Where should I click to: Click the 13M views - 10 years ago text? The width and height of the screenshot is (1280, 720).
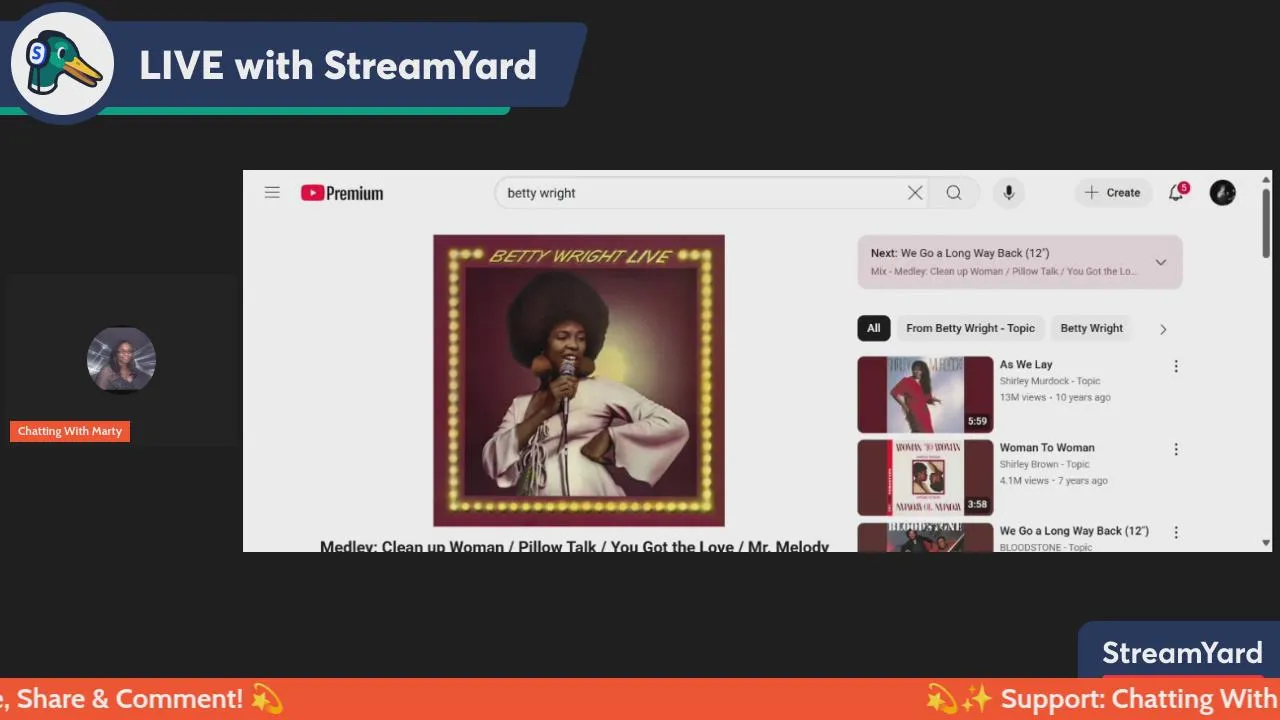(x=1055, y=397)
